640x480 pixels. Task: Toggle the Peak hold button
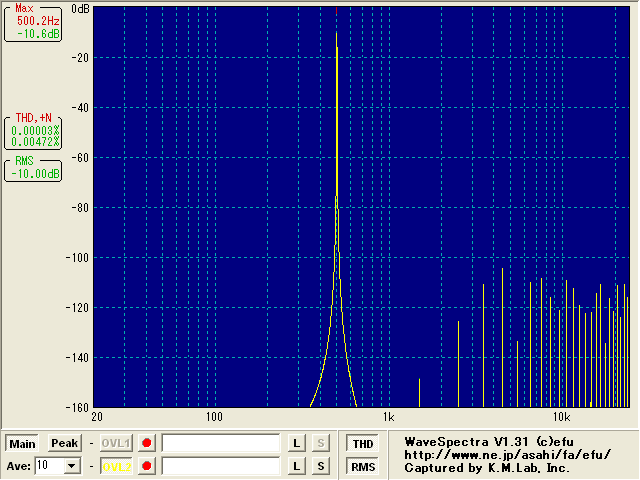click(x=64, y=443)
